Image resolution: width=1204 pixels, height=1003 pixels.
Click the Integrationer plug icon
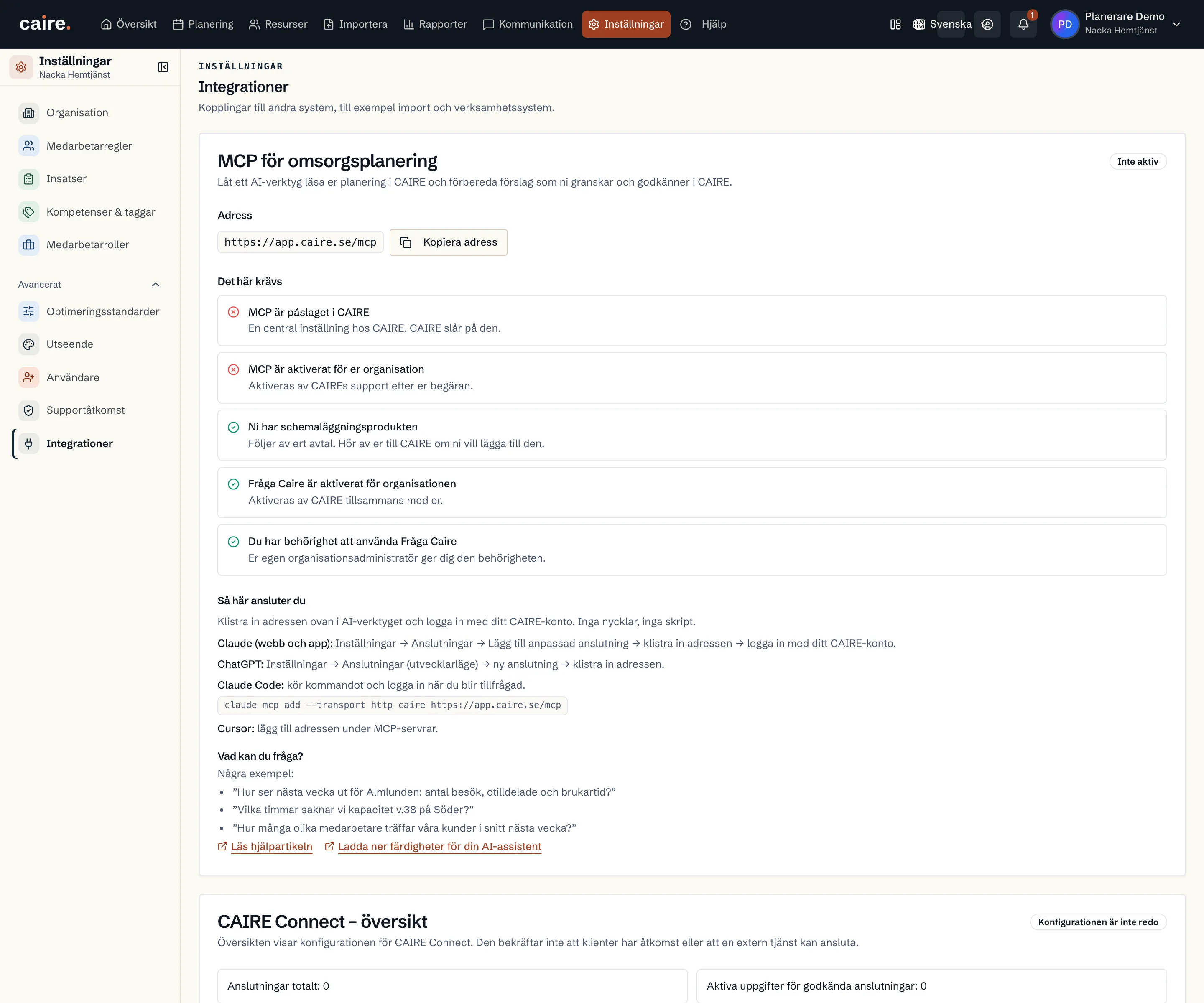click(29, 443)
